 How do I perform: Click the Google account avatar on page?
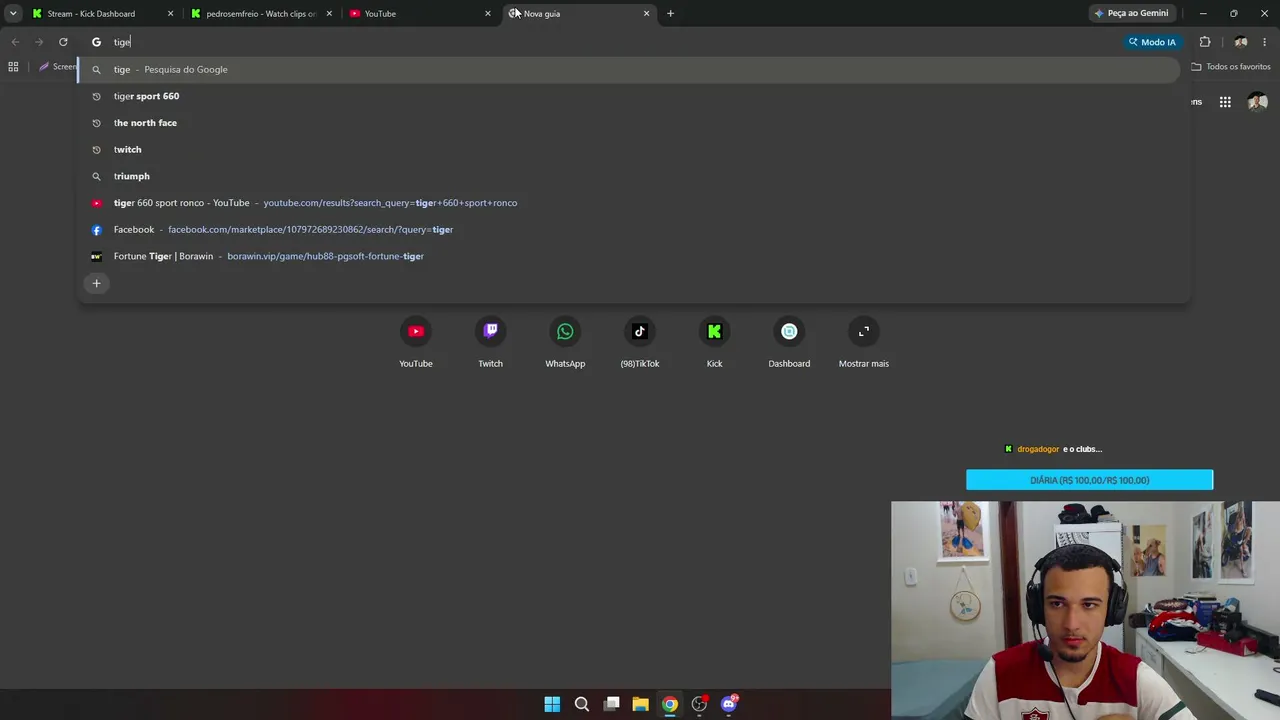pos(1258,102)
